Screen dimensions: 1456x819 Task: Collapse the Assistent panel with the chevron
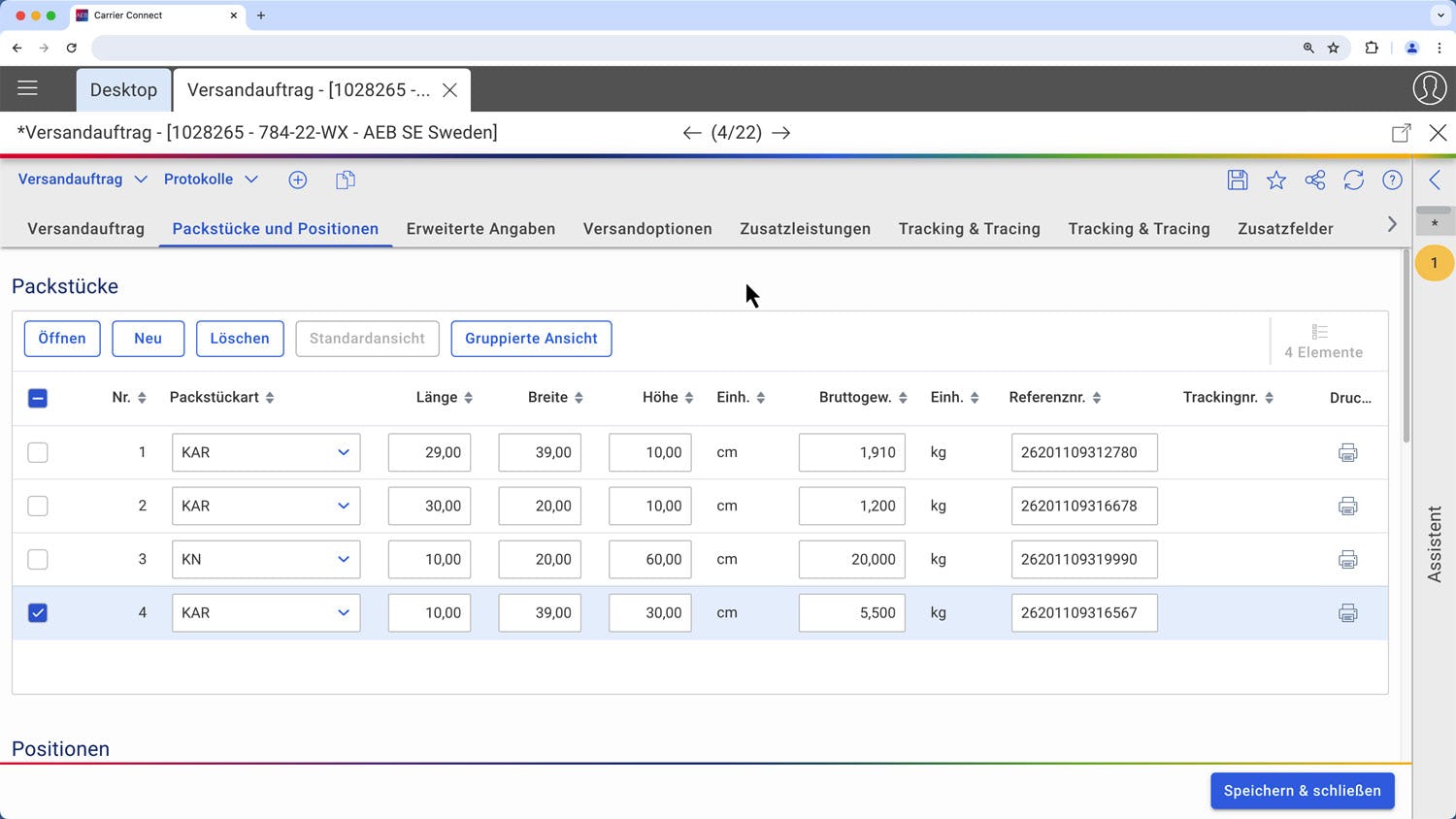(x=1436, y=179)
